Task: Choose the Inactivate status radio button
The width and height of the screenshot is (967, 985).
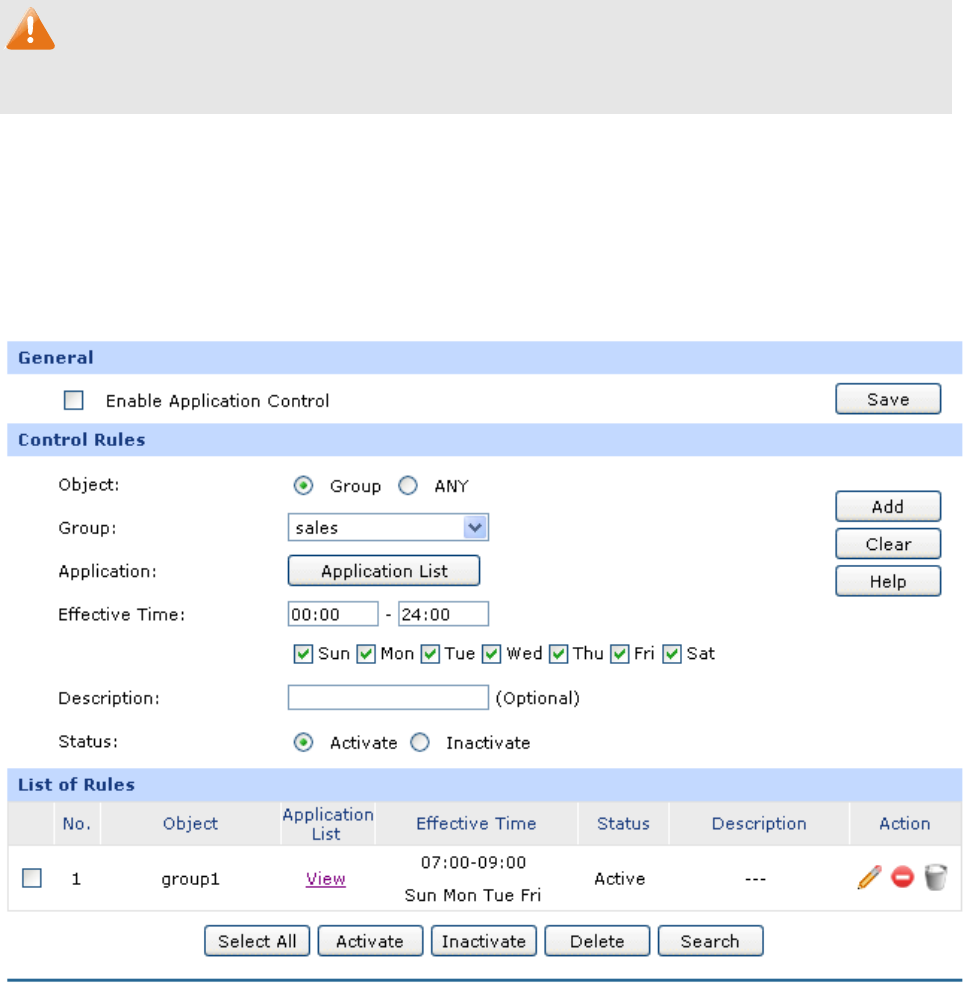Action: 420,743
